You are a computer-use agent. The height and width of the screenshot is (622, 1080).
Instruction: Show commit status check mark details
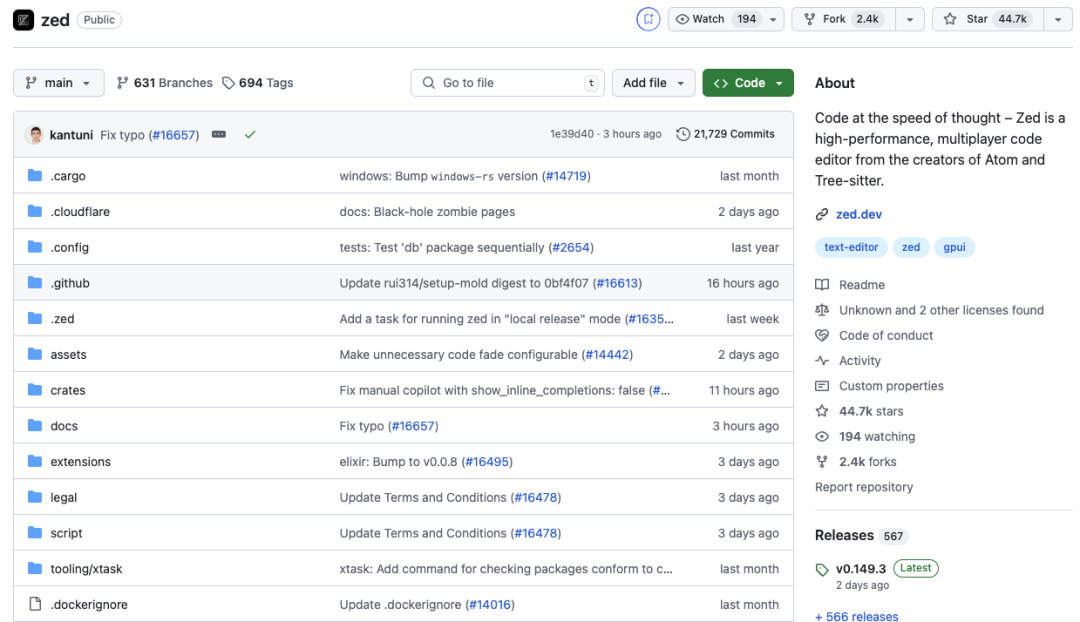pos(250,134)
